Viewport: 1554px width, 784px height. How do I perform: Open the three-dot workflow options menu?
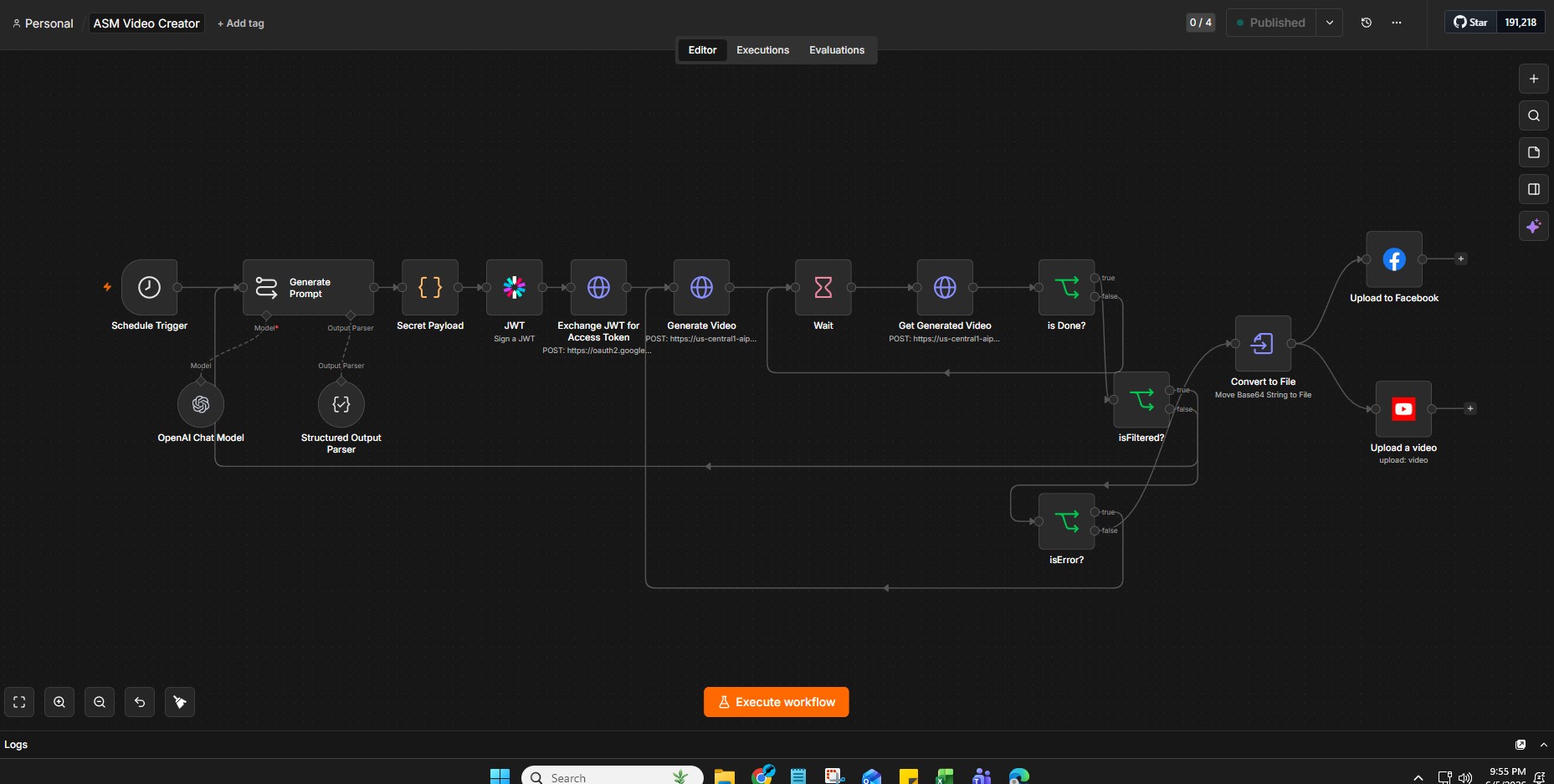1397,23
